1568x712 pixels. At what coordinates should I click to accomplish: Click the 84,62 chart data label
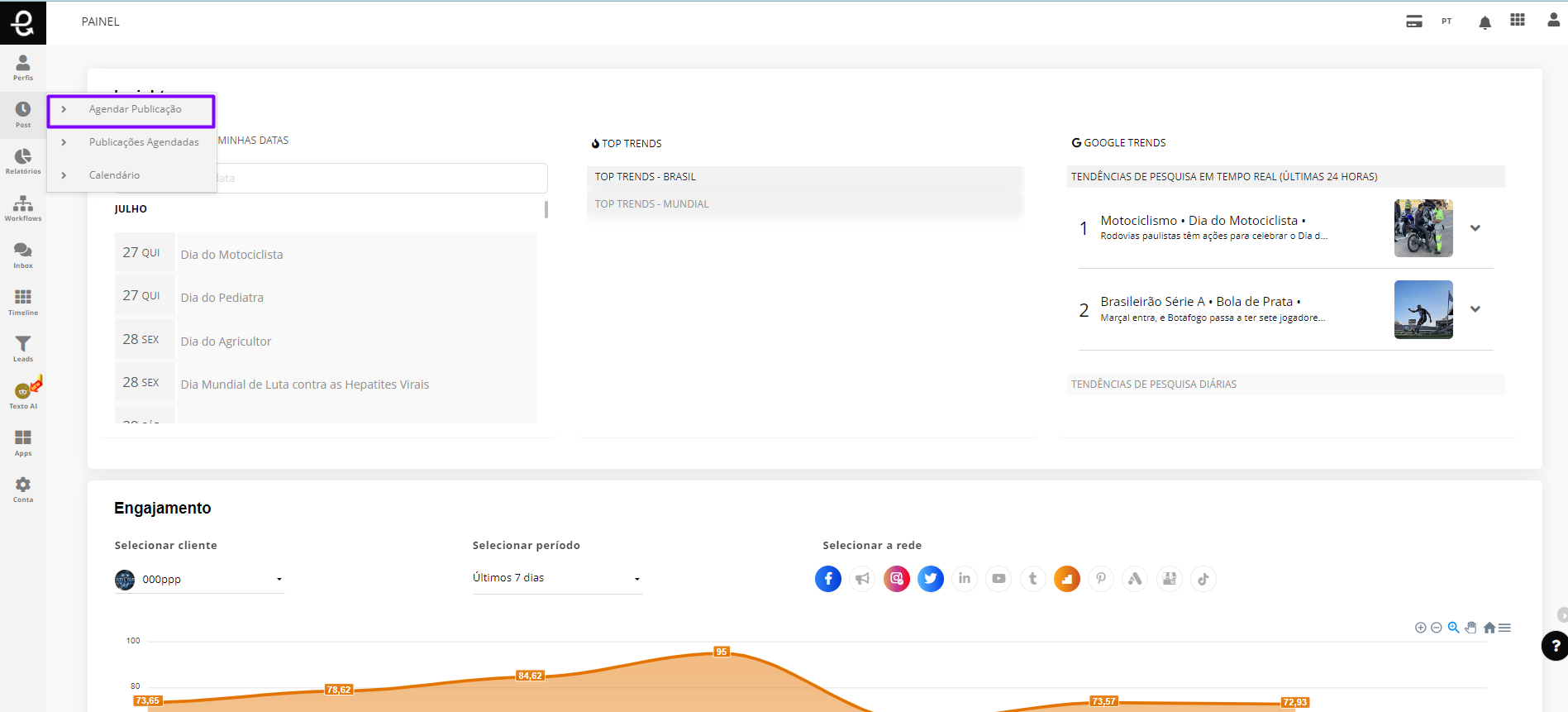[530, 676]
